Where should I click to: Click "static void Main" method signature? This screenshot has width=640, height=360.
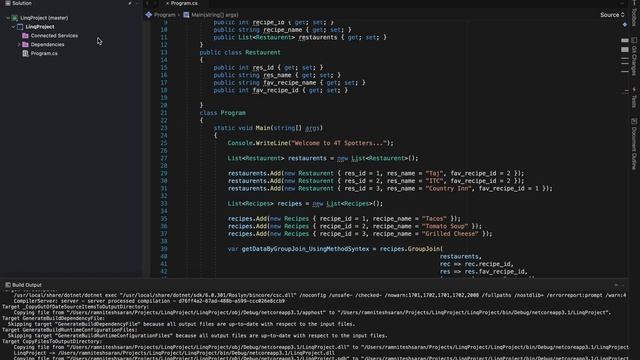click(242, 128)
